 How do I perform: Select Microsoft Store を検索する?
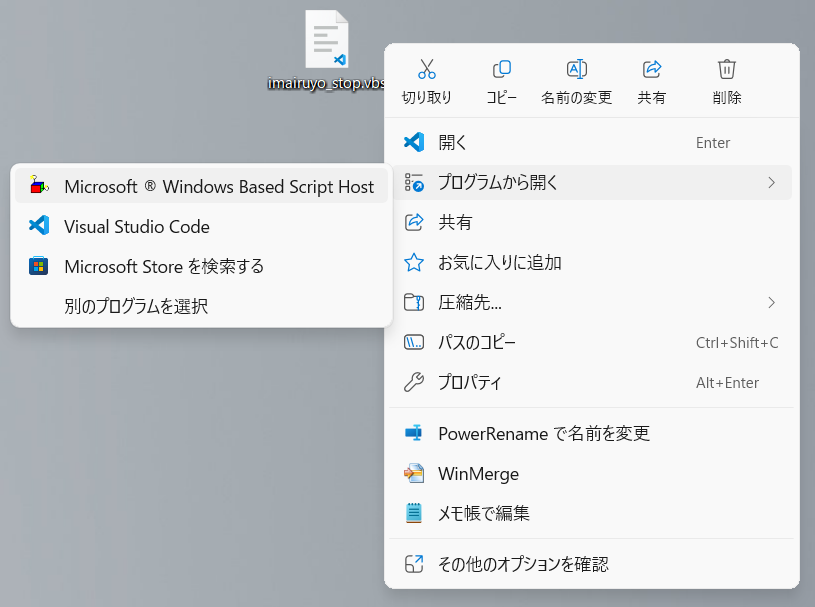click(202, 266)
